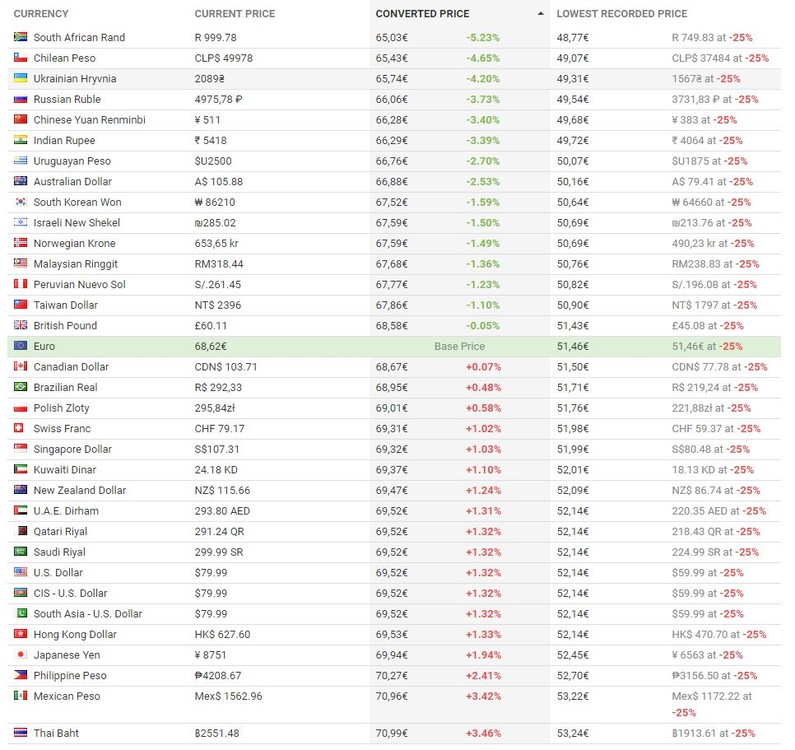Click the Japanese Yen flag icon

[x=19, y=655]
